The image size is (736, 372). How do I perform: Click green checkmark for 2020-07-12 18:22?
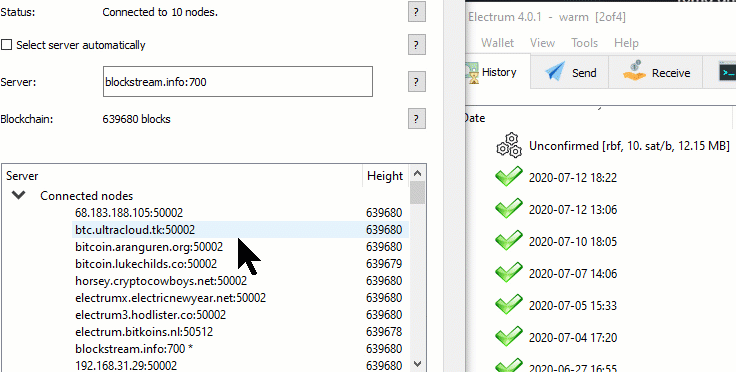(x=509, y=176)
